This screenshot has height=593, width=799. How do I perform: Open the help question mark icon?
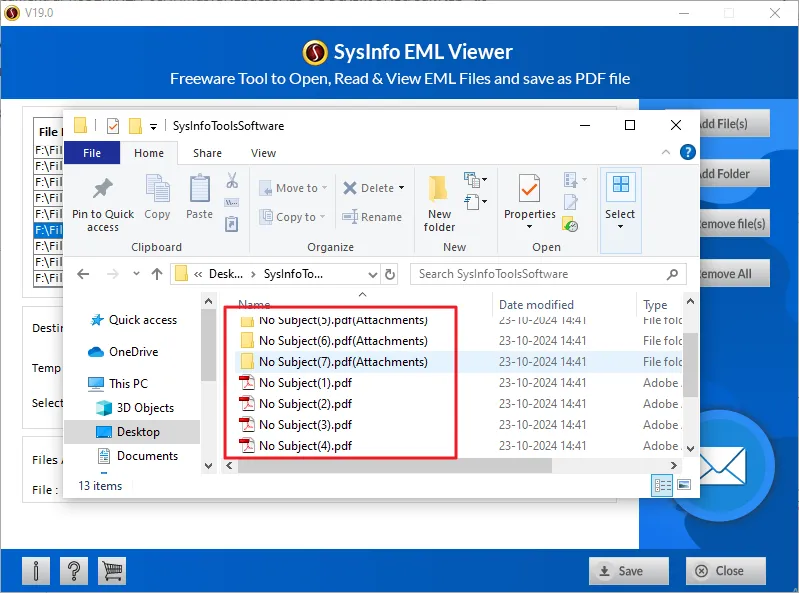click(x=74, y=571)
